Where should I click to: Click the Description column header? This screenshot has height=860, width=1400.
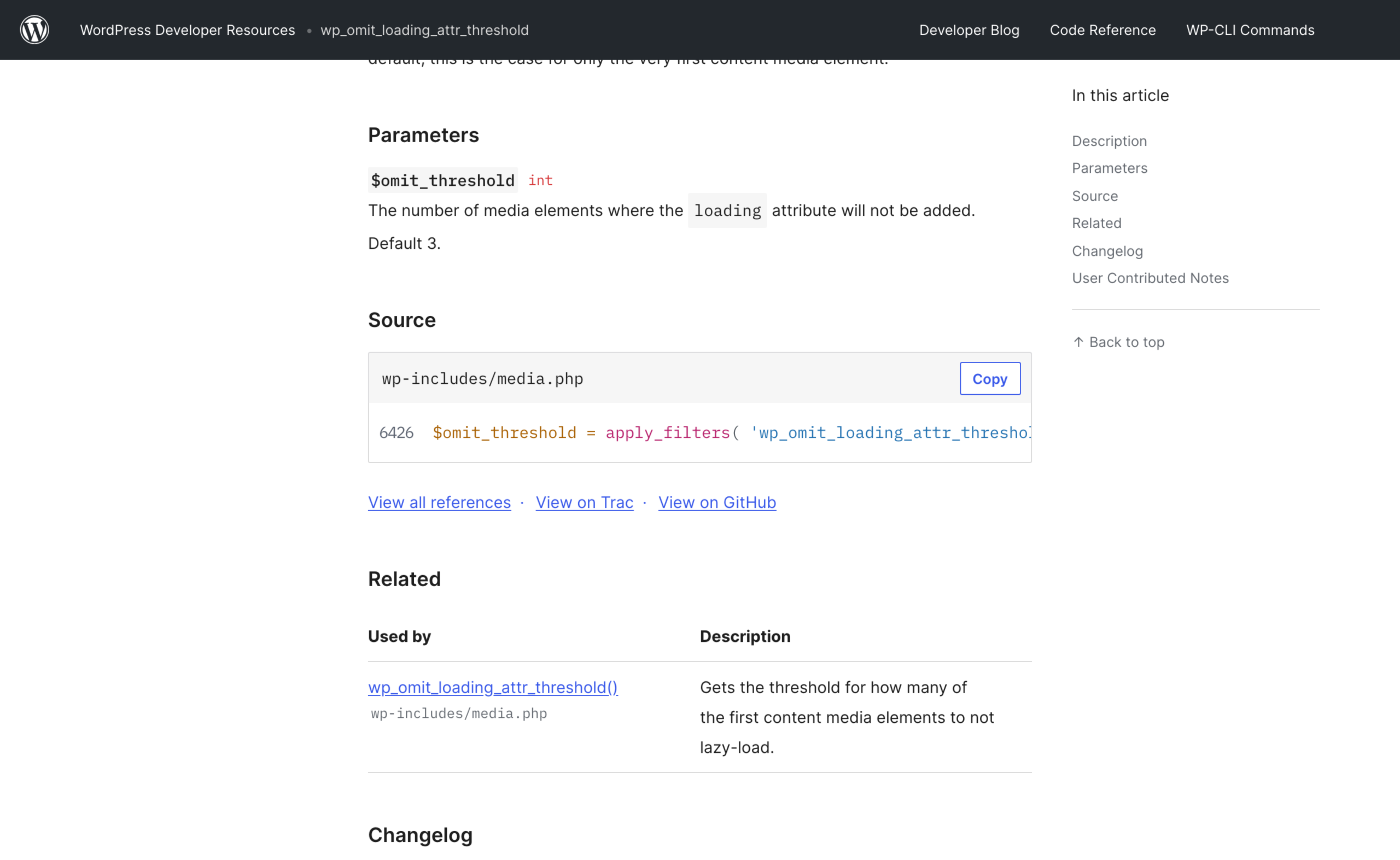745,636
